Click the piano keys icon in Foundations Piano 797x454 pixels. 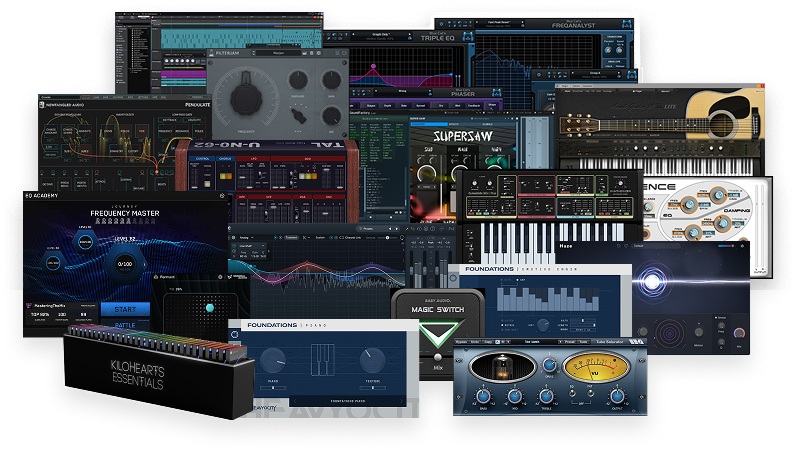[322, 360]
